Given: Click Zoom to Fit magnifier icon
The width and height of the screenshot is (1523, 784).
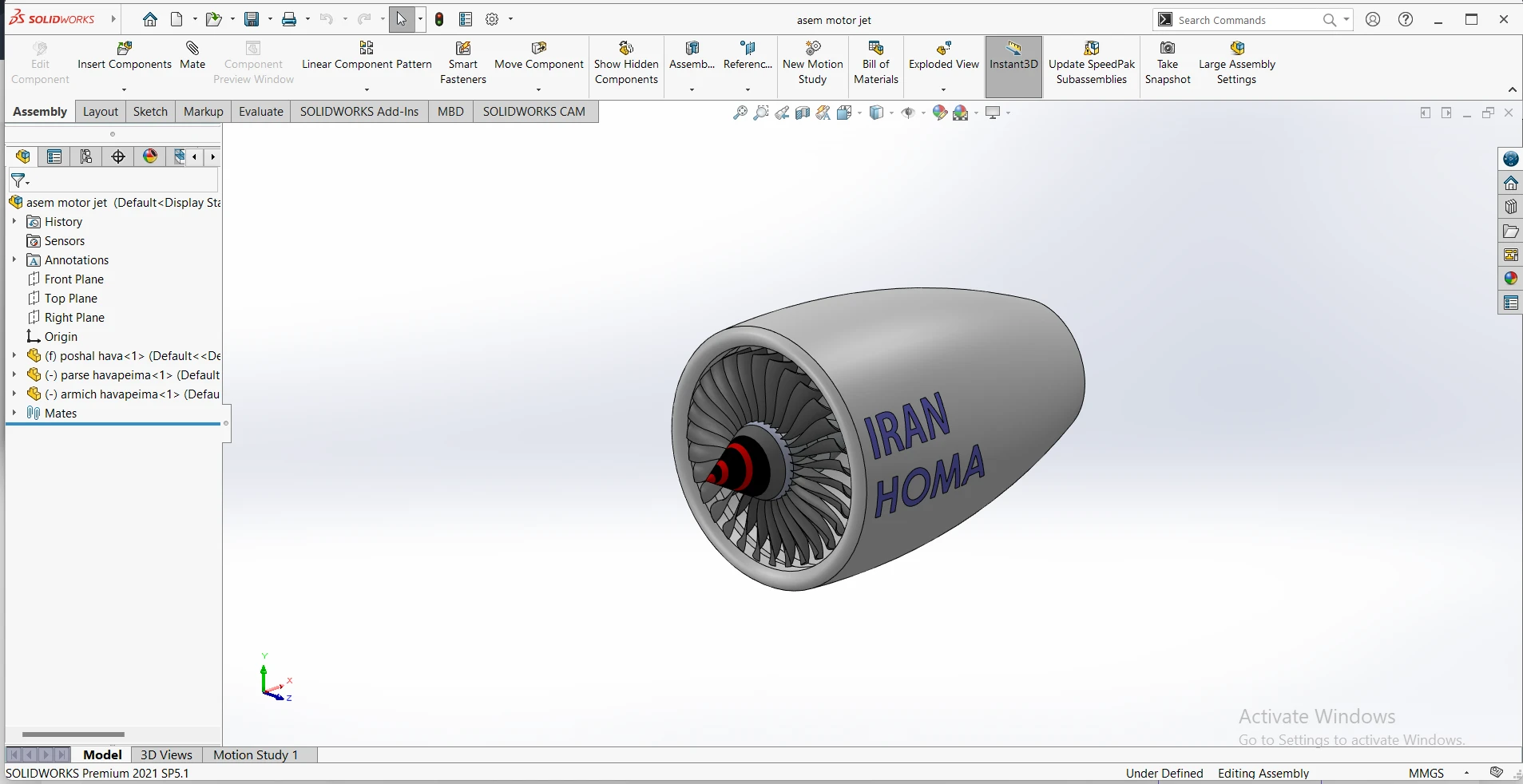Looking at the screenshot, I should click(x=740, y=113).
